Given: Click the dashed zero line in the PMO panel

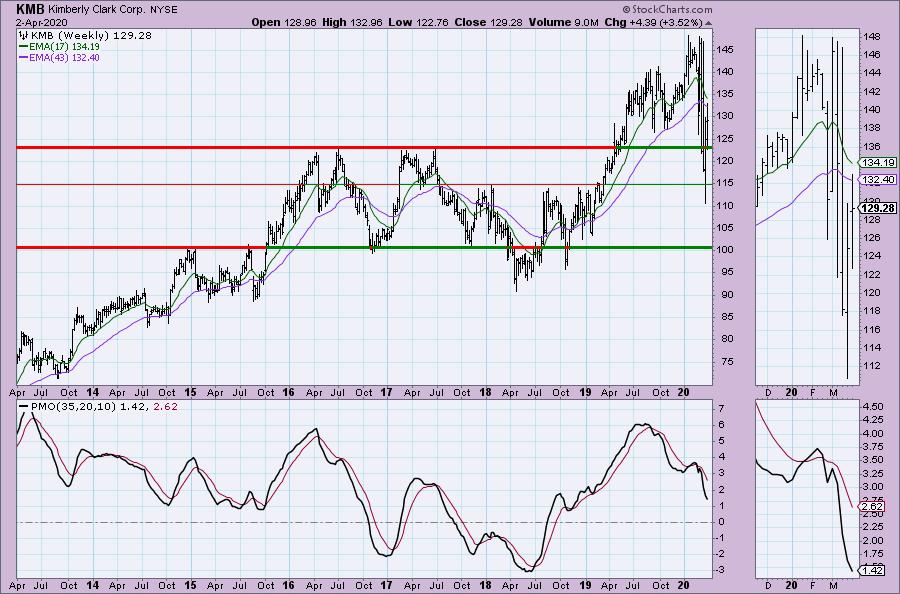Looking at the screenshot, I should point(364,522).
